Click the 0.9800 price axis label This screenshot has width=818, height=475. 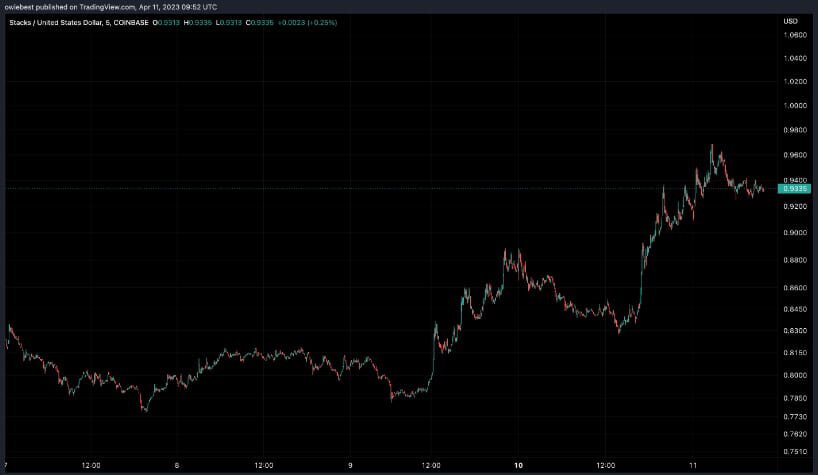tap(795, 130)
